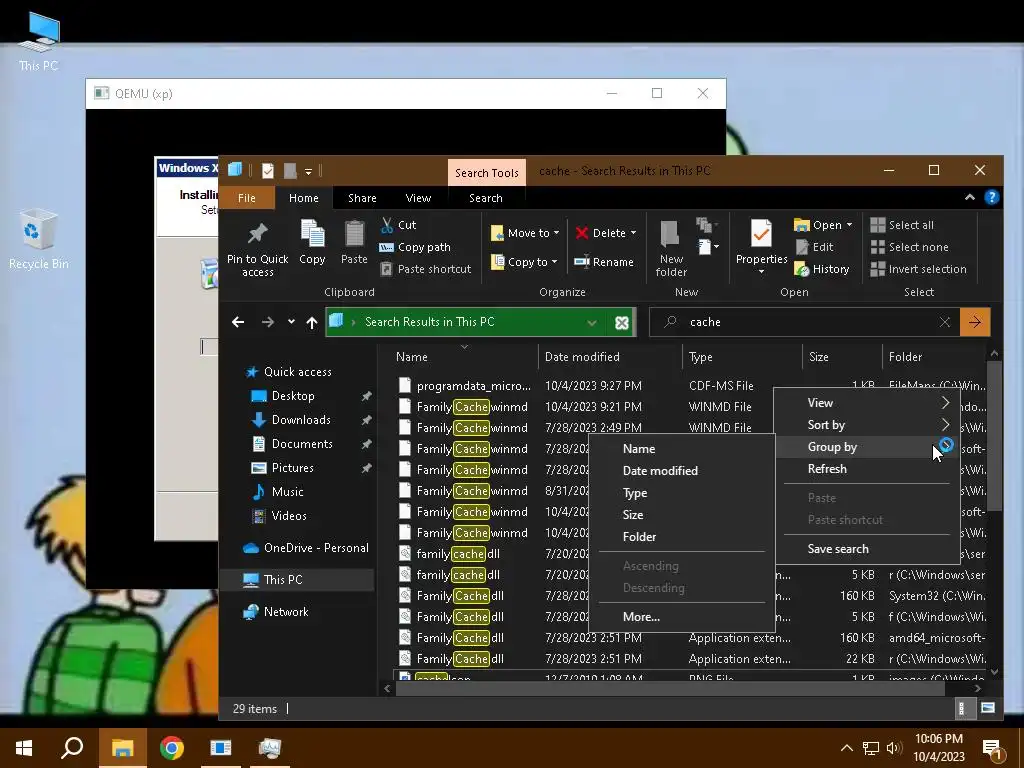Select Copy path in Clipboard group

coord(415,247)
